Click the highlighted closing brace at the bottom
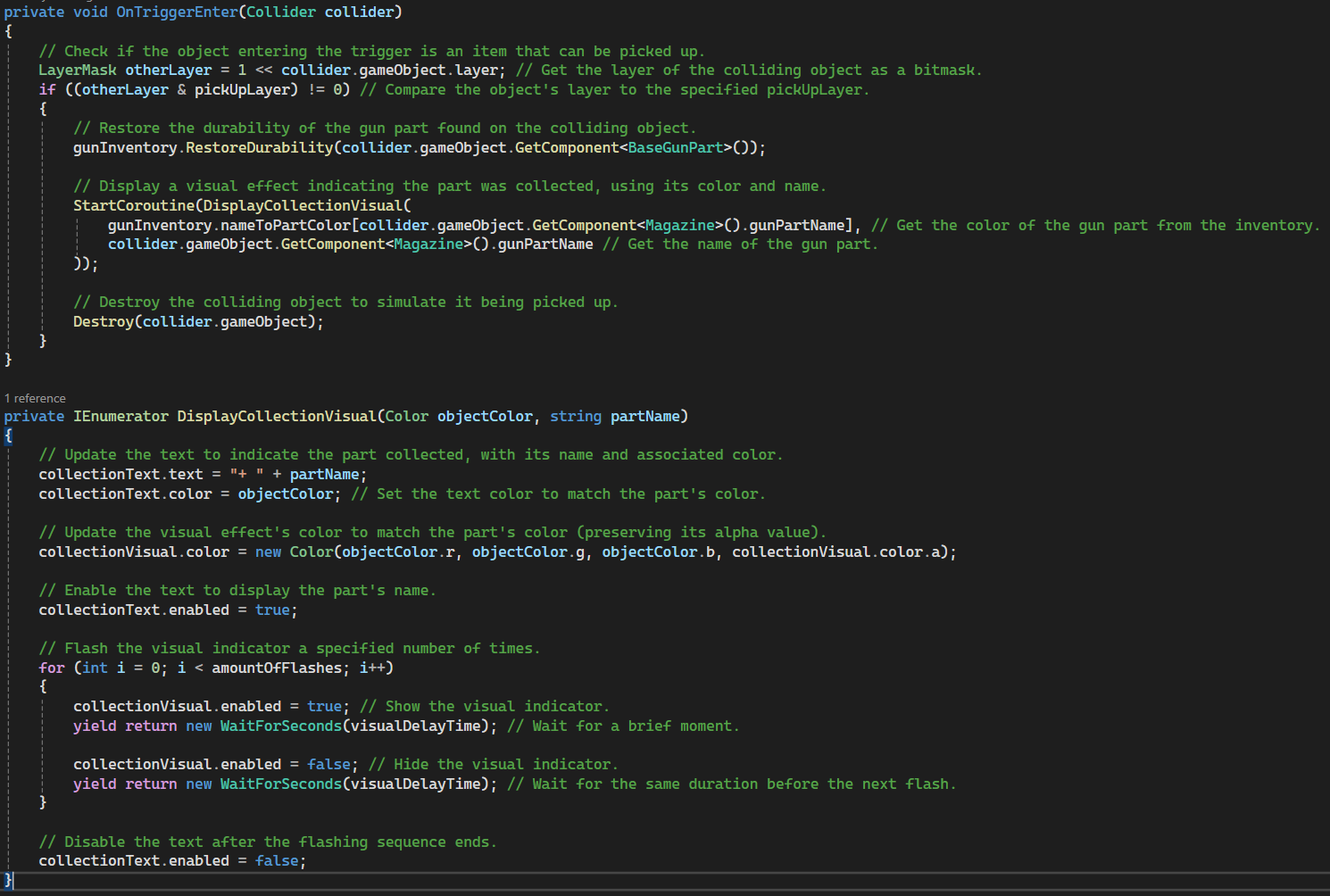The height and width of the screenshot is (896, 1330). tap(8, 880)
